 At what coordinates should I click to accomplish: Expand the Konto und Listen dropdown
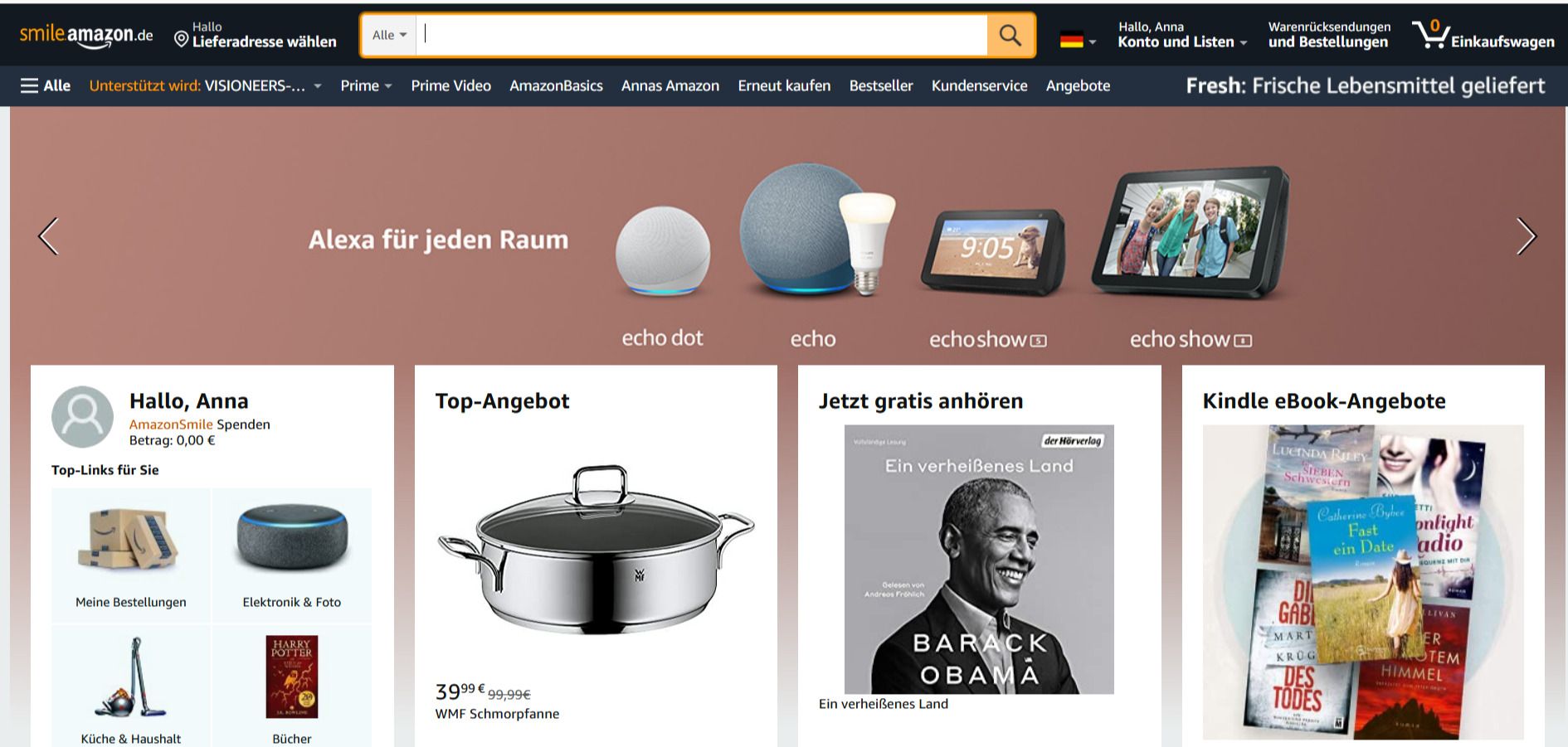1182,35
